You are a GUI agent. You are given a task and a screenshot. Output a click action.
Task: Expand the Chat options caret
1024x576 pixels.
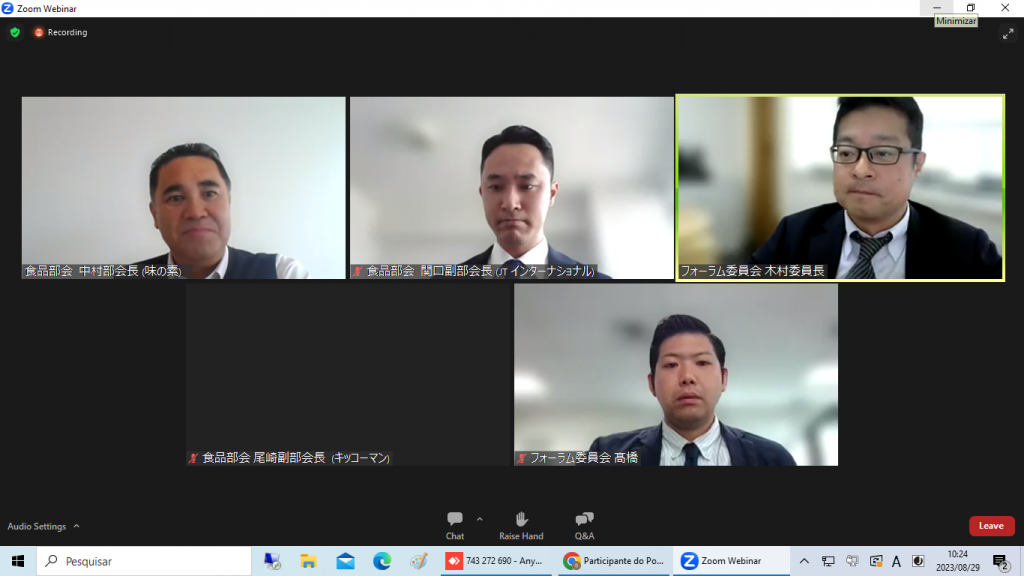pyautogui.click(x=480, y=519)
